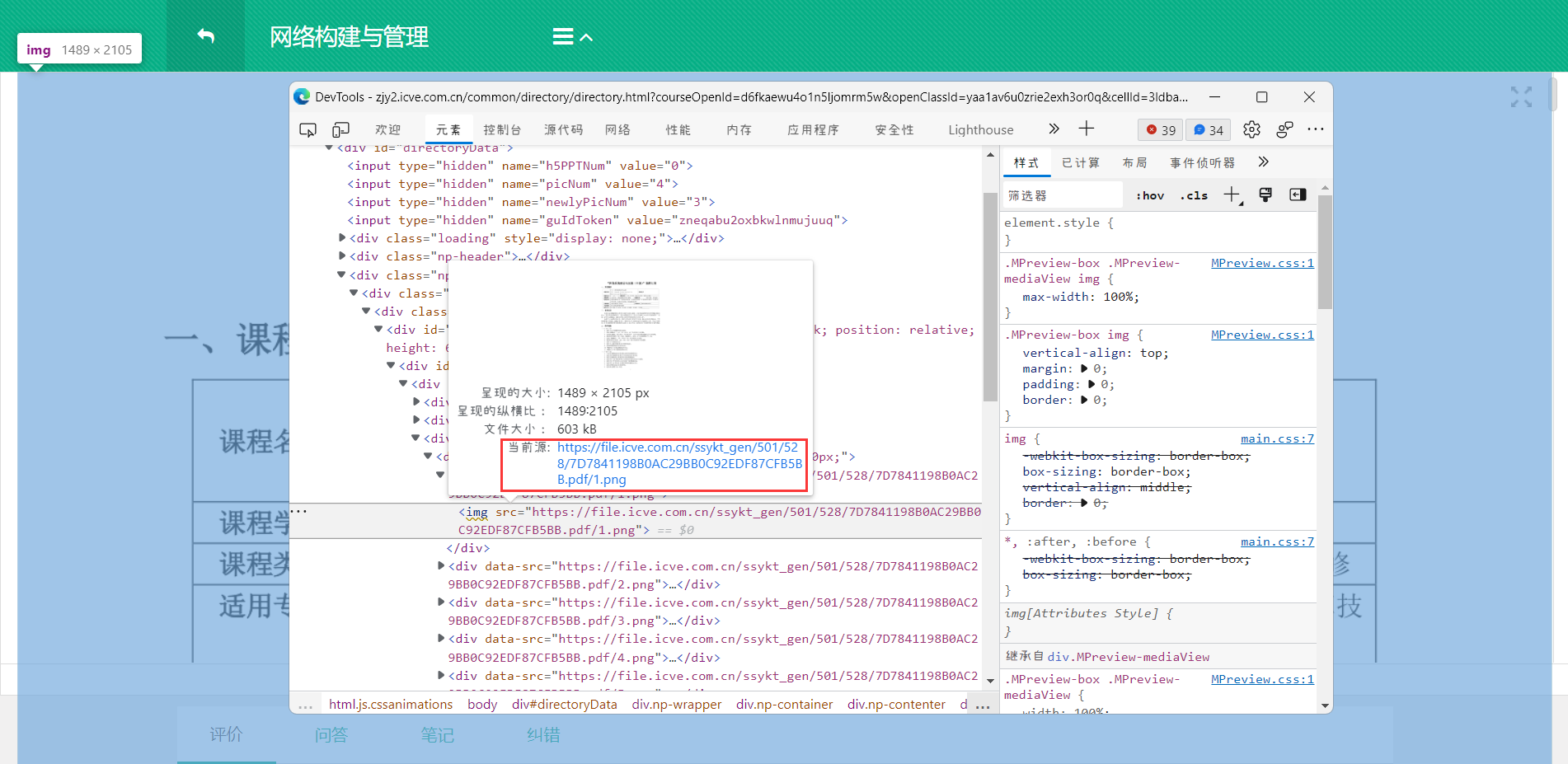
Task: Click the back arrow in green header
Action: click(x=206, y=36)
